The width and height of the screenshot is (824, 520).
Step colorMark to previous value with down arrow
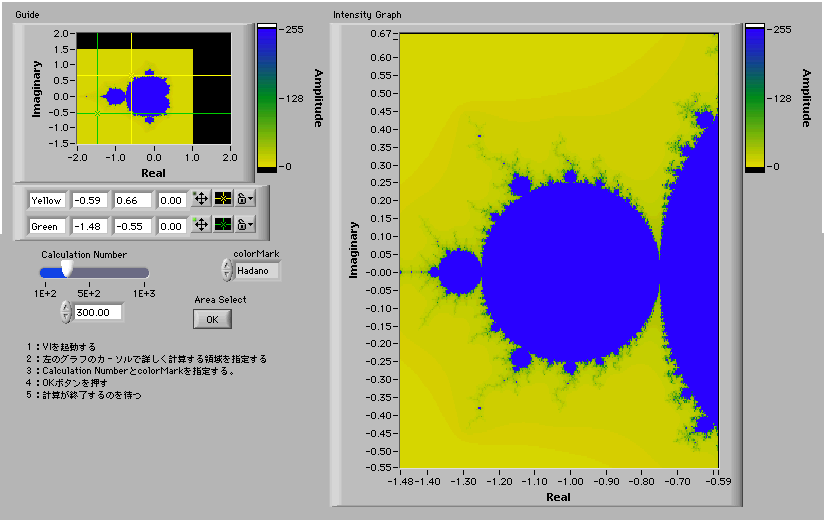point(226,275)
